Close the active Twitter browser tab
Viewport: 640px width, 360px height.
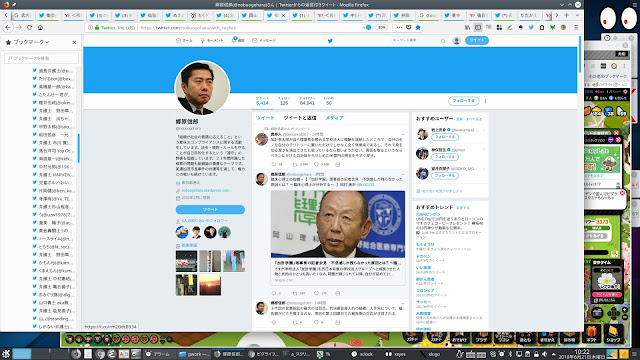pos(284,15)
